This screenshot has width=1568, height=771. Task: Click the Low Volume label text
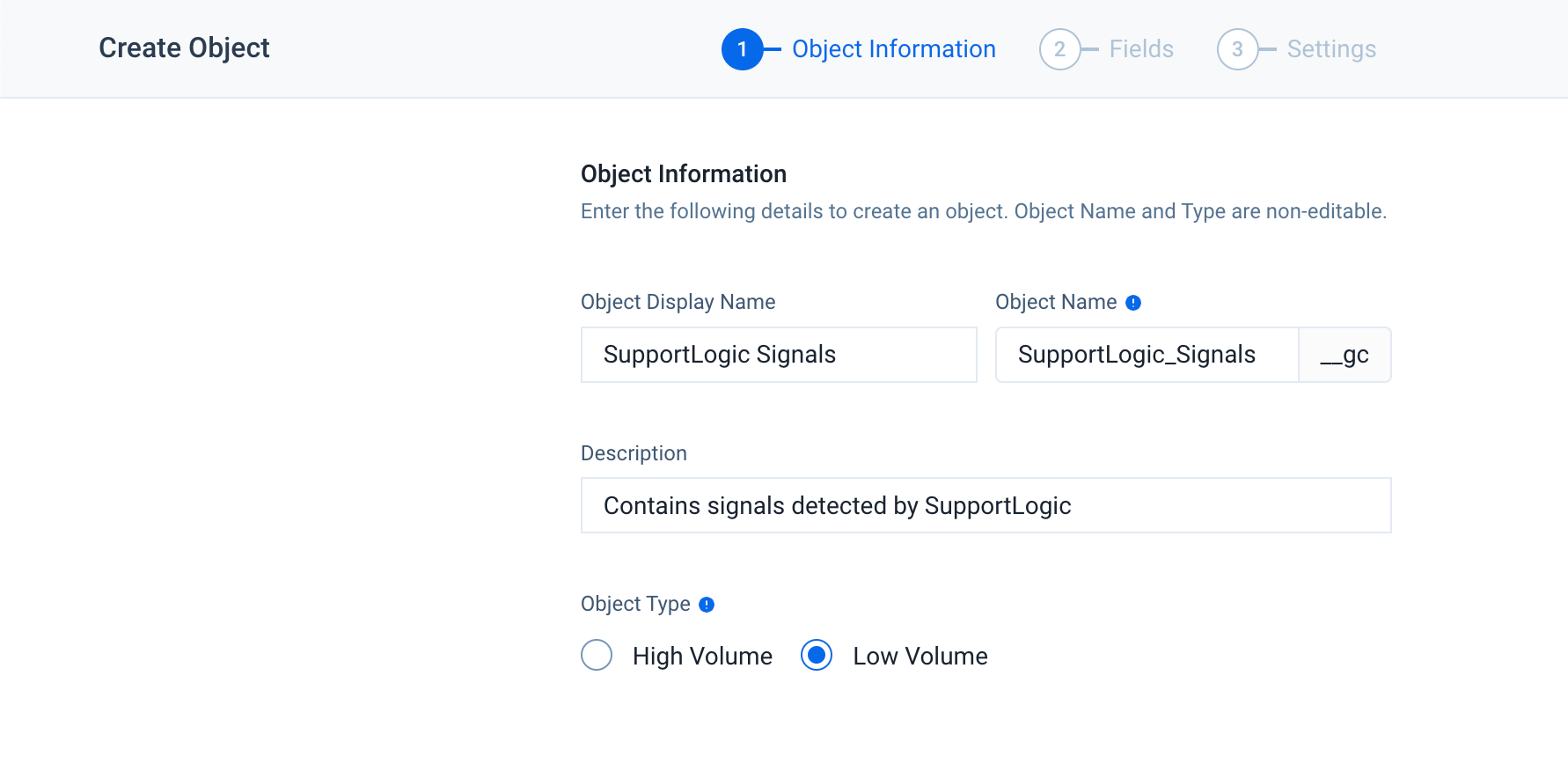pyautogui.click(x=920, y=657)
